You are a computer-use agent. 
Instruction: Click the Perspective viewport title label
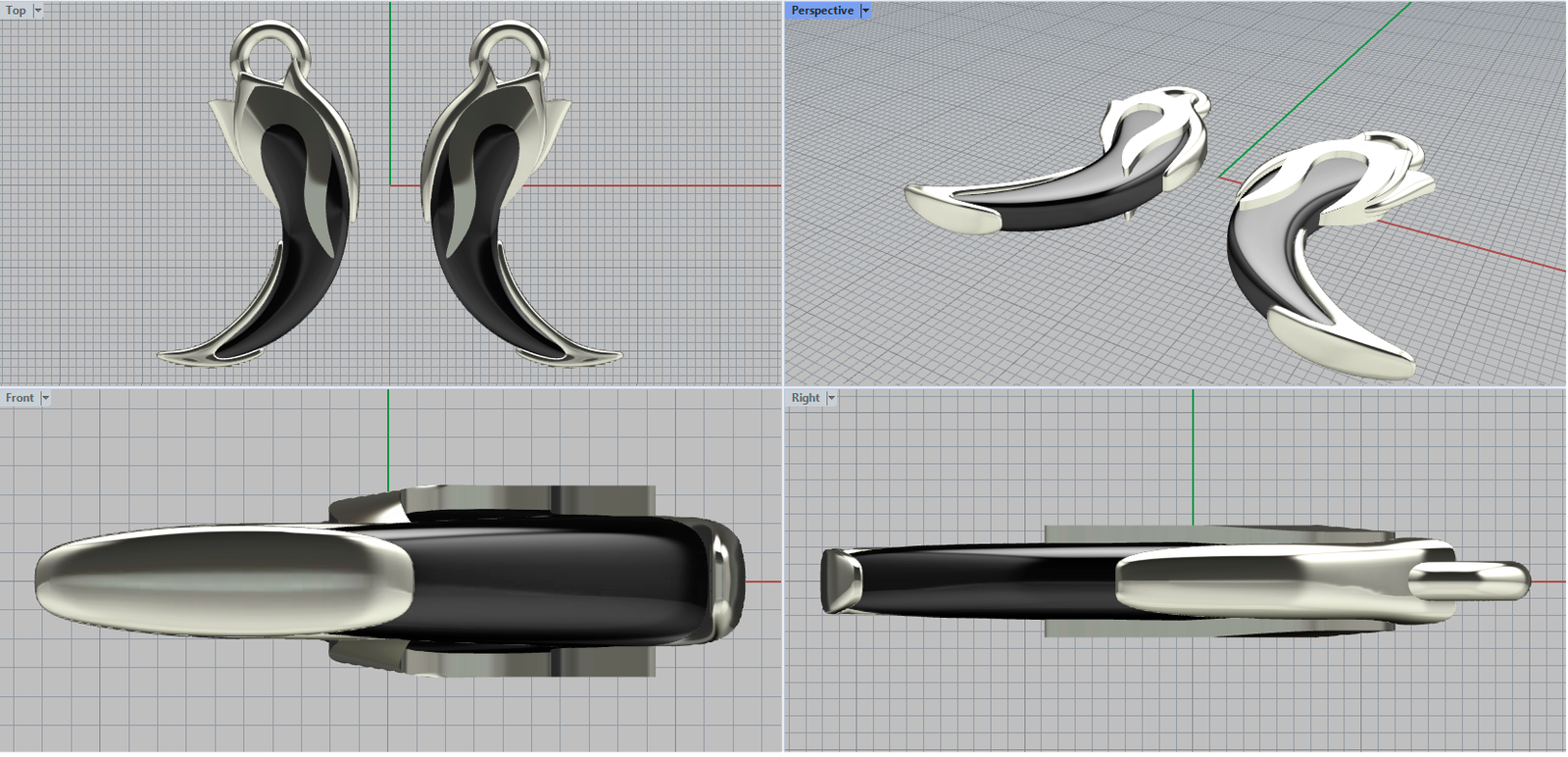[x=821, y=11]
